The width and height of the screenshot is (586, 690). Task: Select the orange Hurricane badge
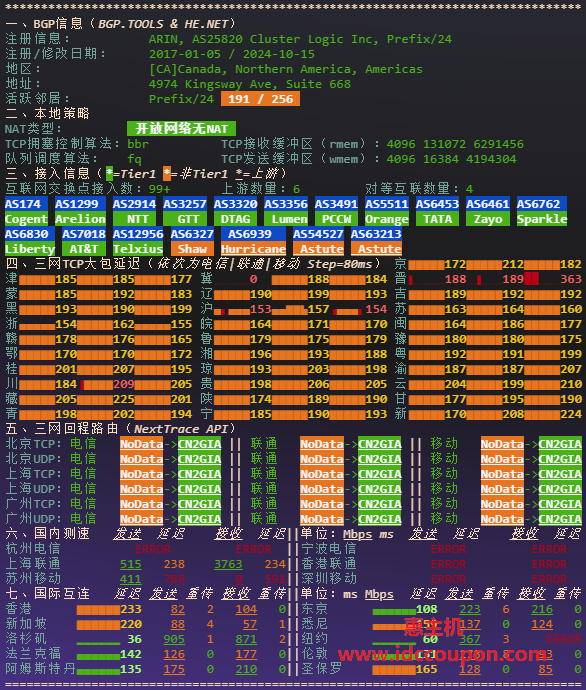click(x=253, y=249)
